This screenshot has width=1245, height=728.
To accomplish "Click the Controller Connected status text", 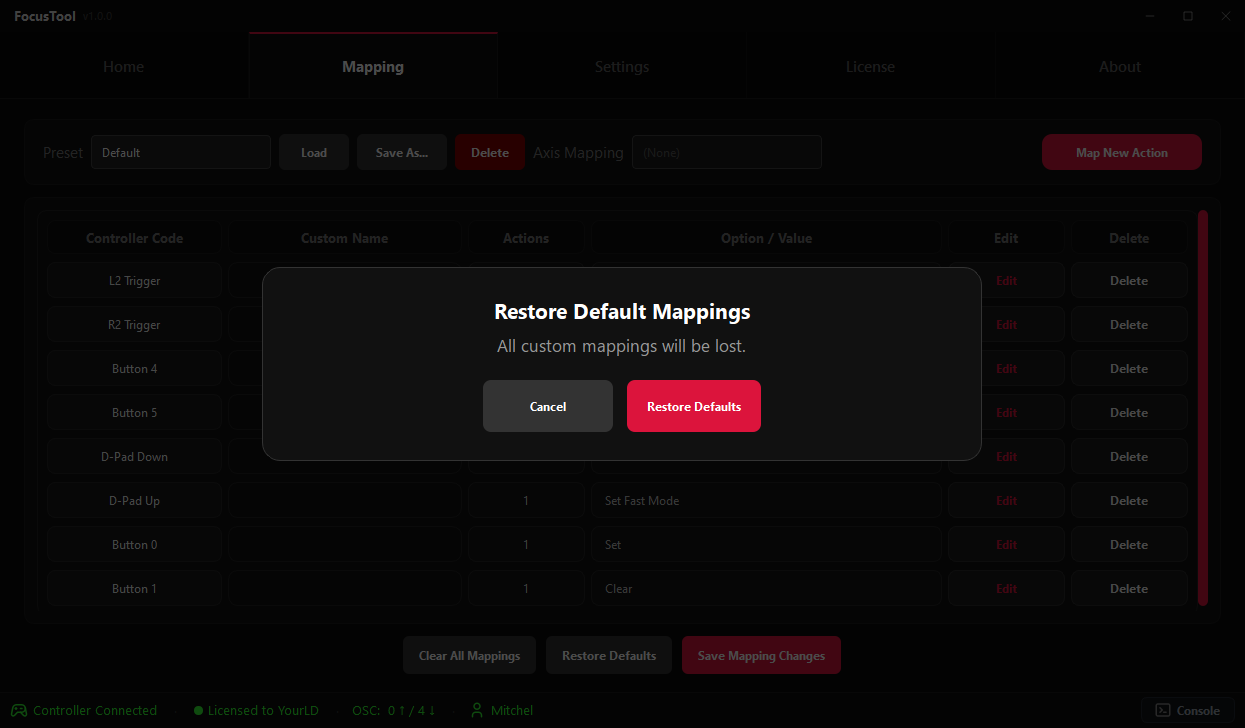I will (x=95, y=711).
